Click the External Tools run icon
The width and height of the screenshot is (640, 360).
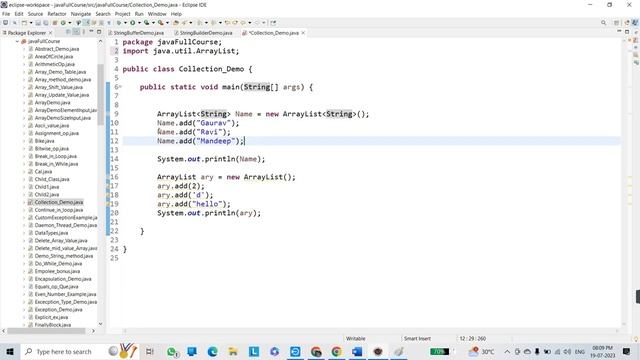coord(160,23)
